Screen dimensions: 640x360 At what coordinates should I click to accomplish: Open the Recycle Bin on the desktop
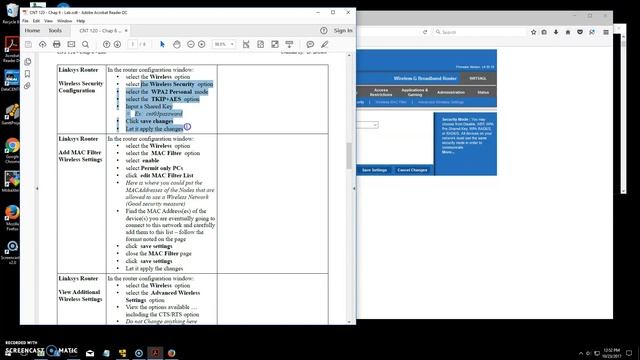(x=11, y=13)
